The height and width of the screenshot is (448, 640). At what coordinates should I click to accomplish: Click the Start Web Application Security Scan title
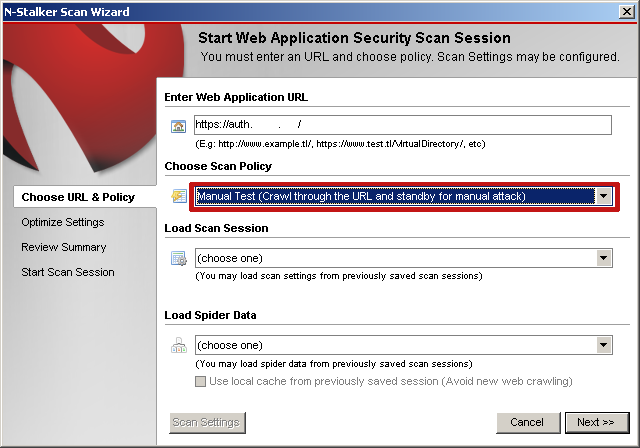click(x=354, y=38)
